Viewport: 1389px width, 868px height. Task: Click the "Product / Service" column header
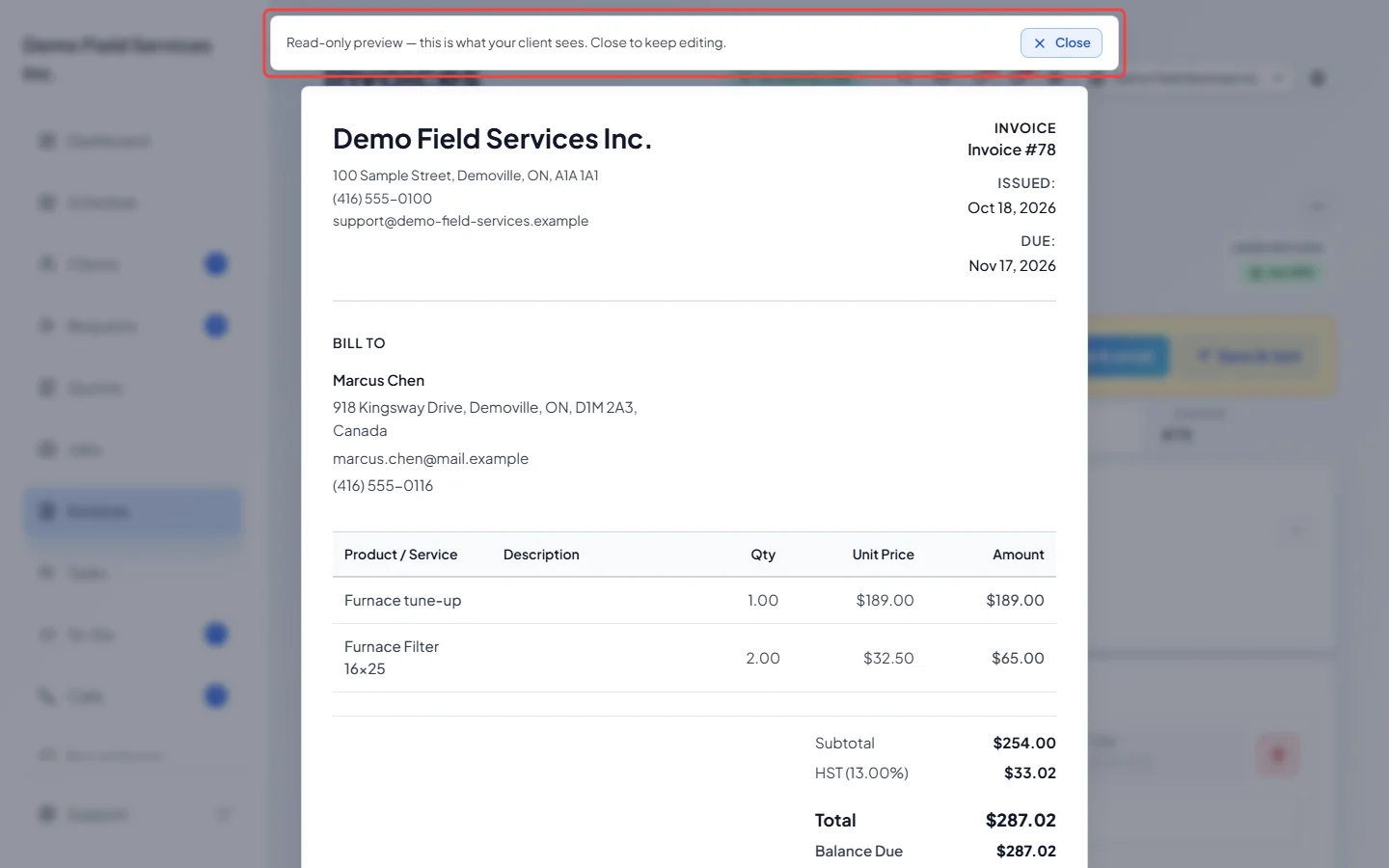400,555
